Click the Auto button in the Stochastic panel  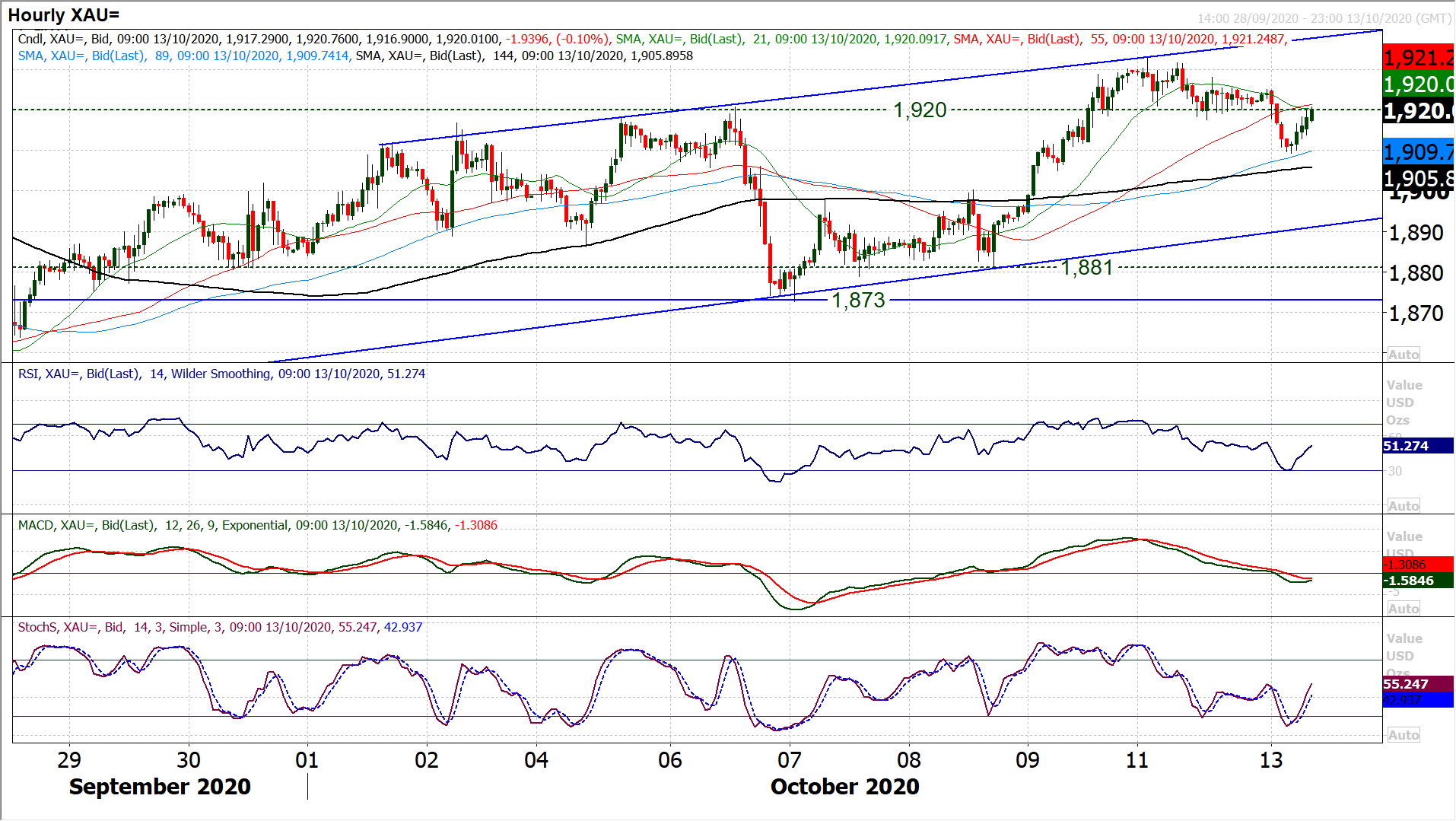1404,735
